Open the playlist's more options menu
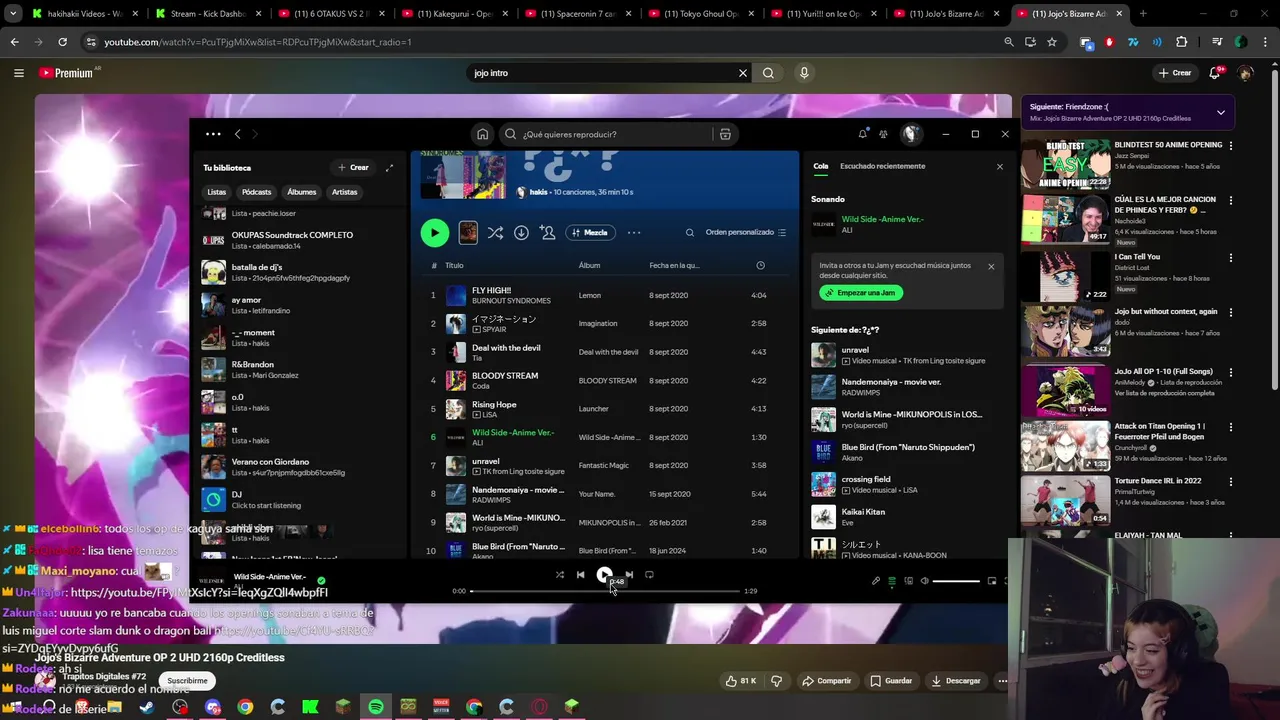Viewport: 1280px width, 720px height. (x=634, y=232)
